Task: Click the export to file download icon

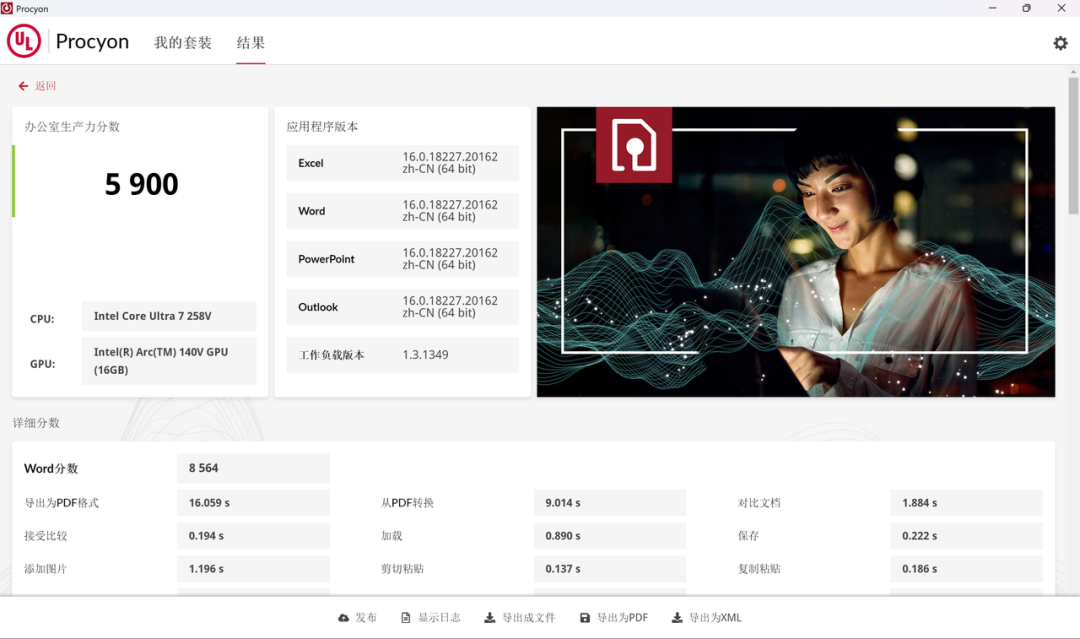Action: (x=490, y=618)
